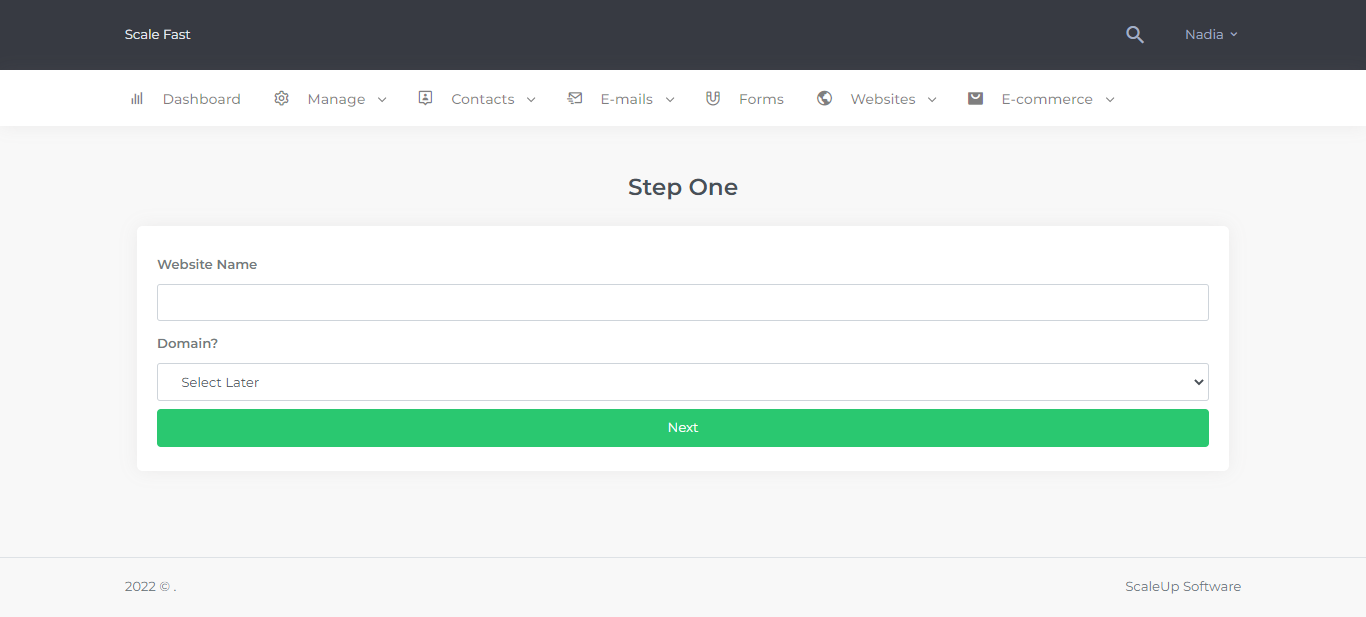Open the E-commerce menu

1042,99
